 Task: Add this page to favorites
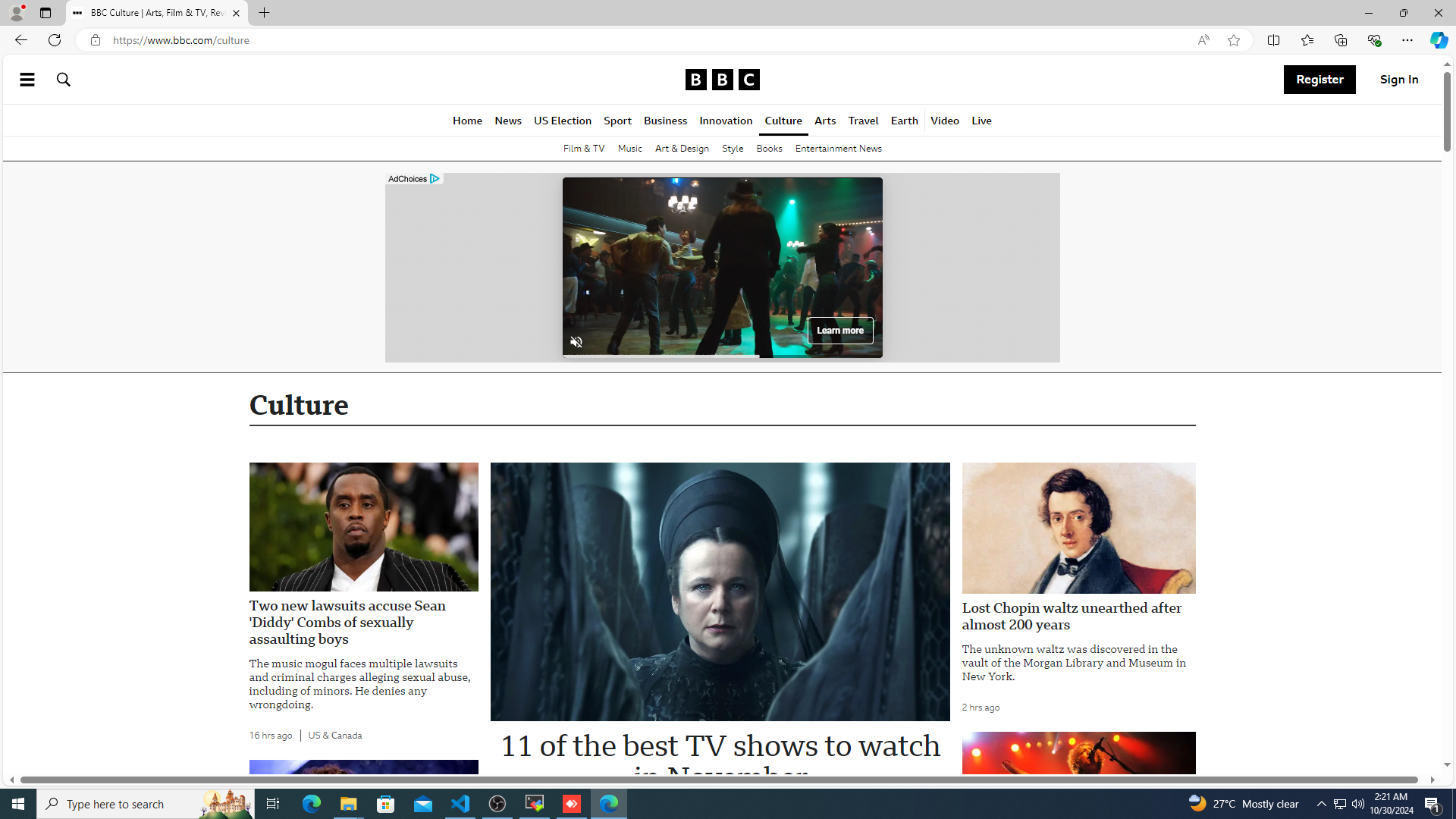[x=1234, y=40]
